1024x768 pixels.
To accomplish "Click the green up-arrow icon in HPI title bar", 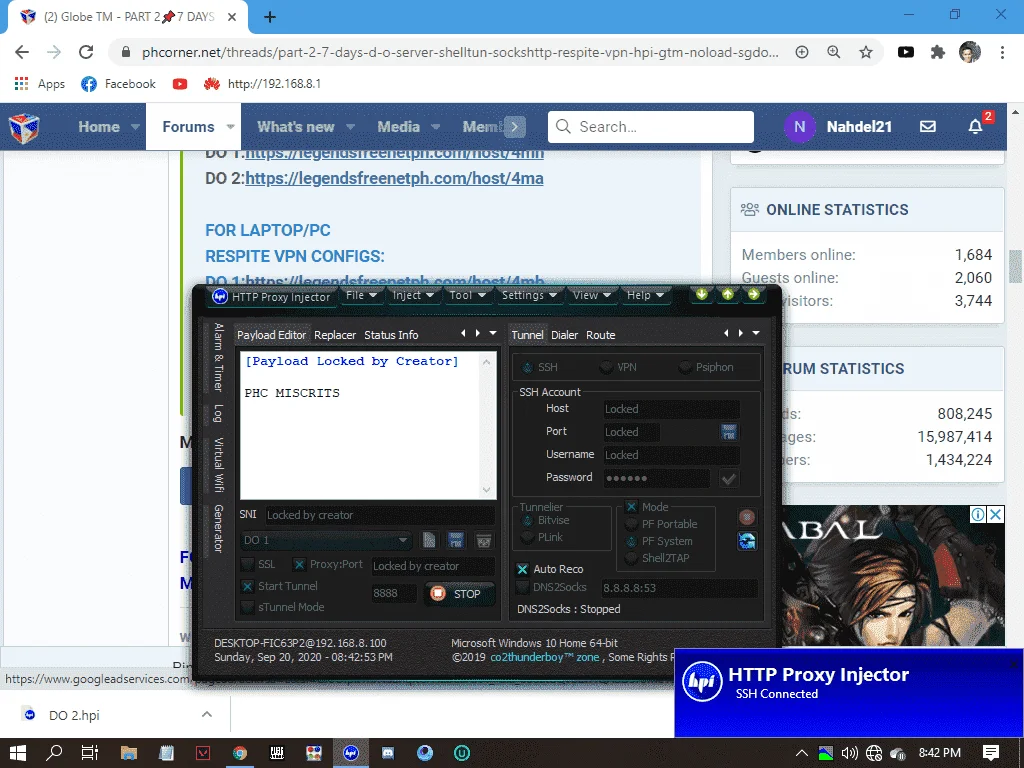I will tap(728, 295).
